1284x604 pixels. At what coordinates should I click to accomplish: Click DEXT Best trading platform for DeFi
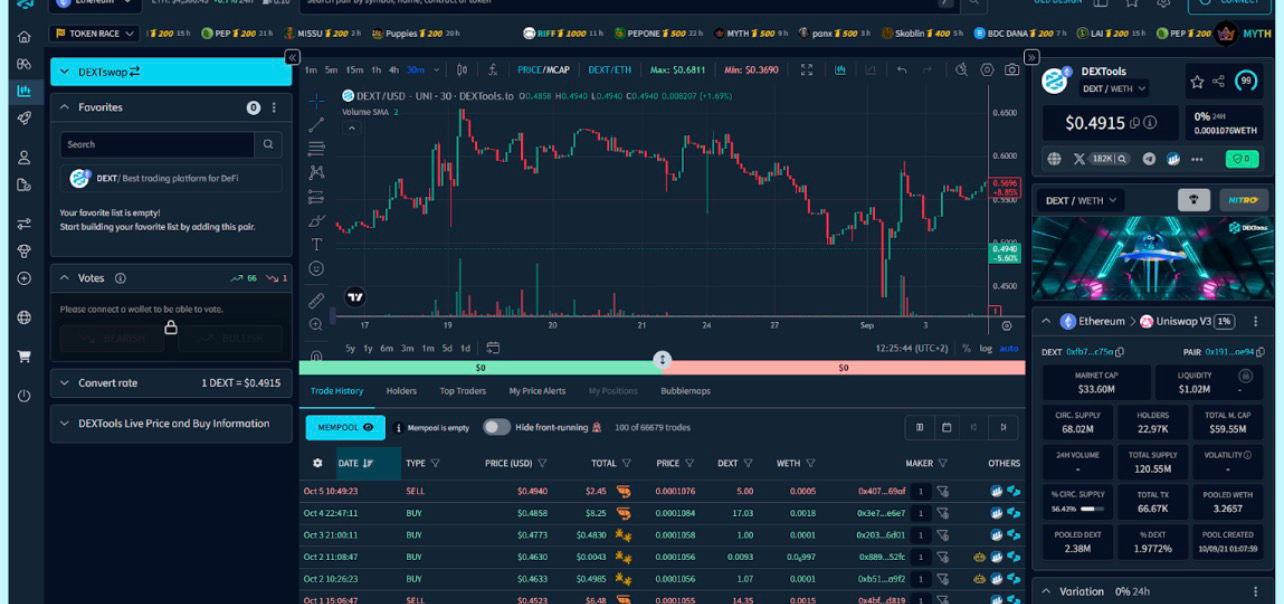click(171, 178)
